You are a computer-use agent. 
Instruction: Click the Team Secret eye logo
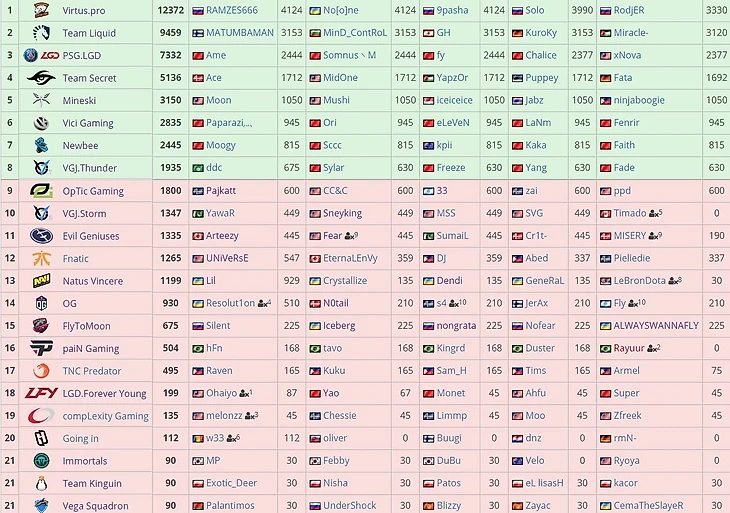41,78
